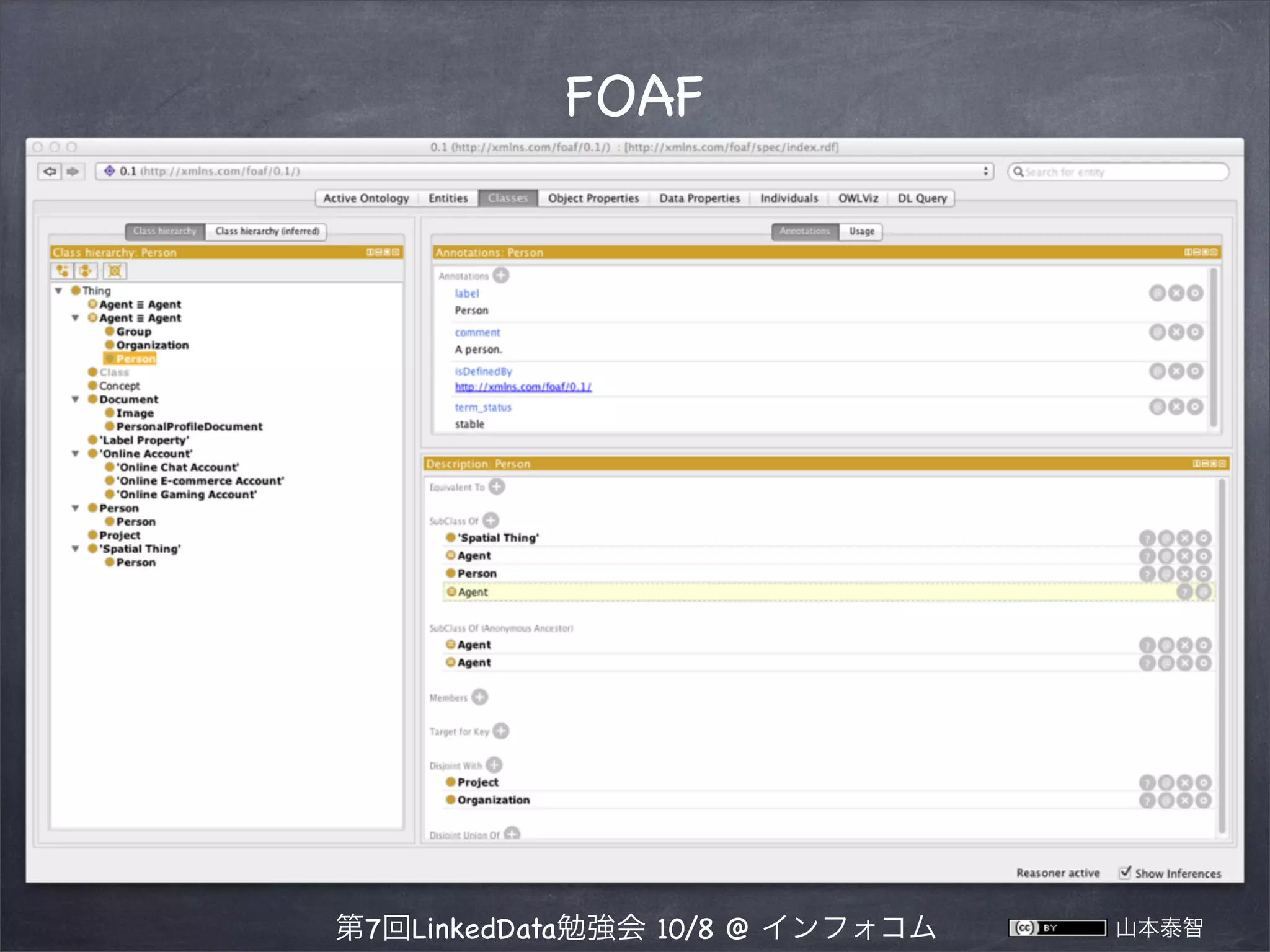Delete selected class icon in hierarchy toolbar
The width and height of the screenshot is (1270, 952).
pos(115,271)
